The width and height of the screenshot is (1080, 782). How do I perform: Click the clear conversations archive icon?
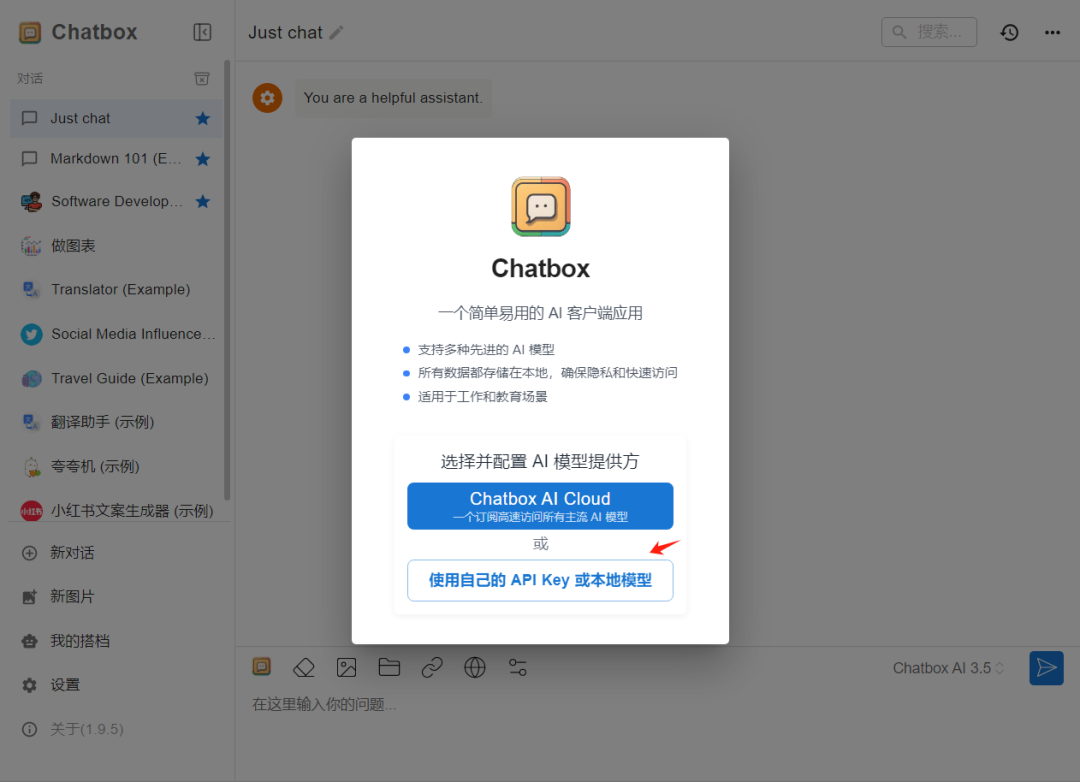point(202,79)
